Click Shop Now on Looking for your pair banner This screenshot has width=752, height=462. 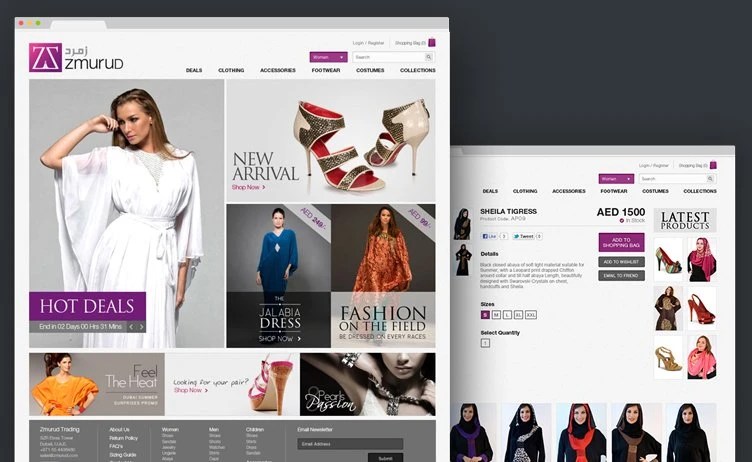pyautogui.click(x=190, y=390)
